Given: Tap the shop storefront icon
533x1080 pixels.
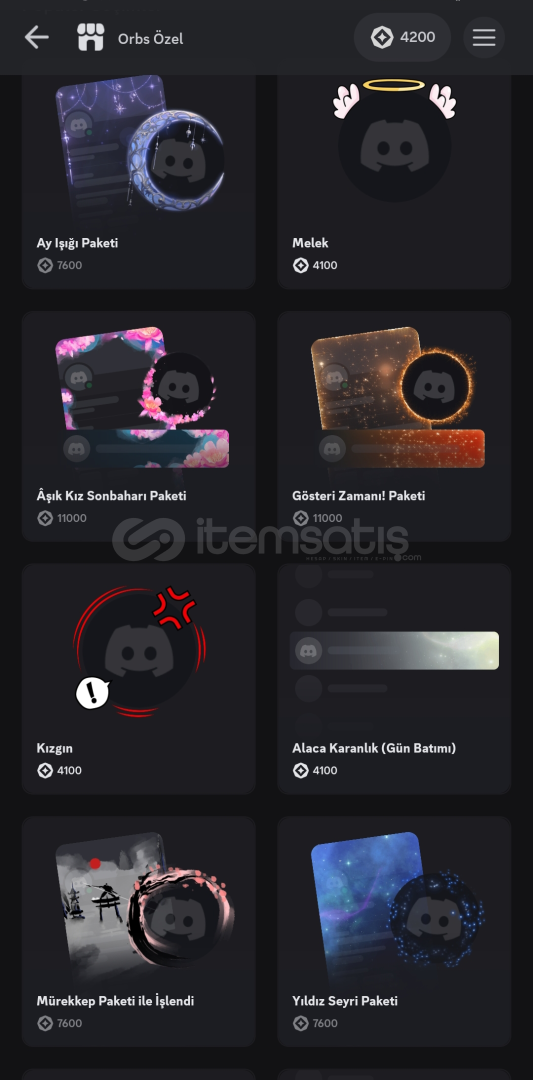Looking at the screenshot, I should point(90,38).
